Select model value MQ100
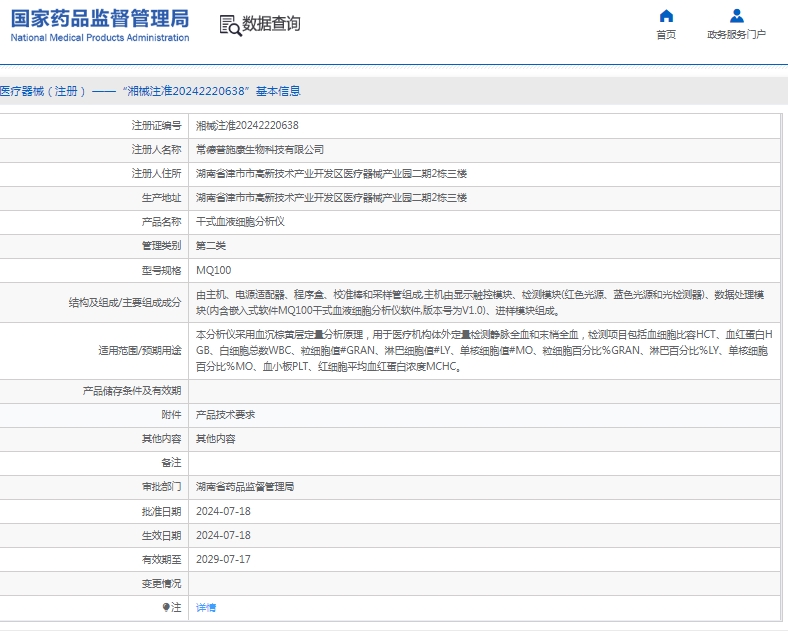This screenshot has height=631, width=788. 214,270
